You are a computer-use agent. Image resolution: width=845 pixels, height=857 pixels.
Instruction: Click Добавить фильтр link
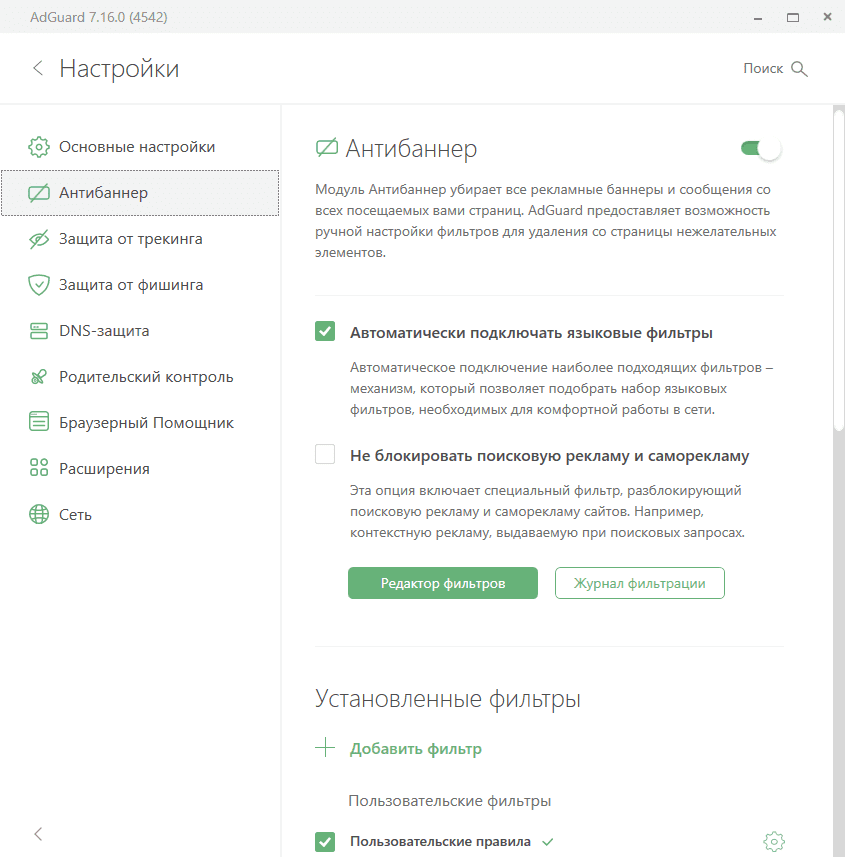coord(416,748)
